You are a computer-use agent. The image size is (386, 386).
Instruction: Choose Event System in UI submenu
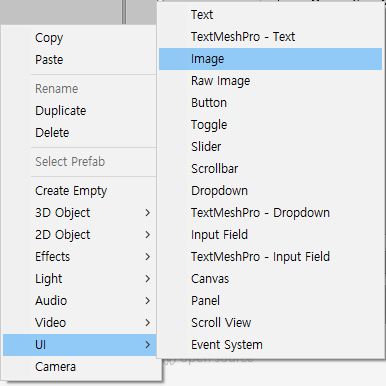tap(270, 345)
